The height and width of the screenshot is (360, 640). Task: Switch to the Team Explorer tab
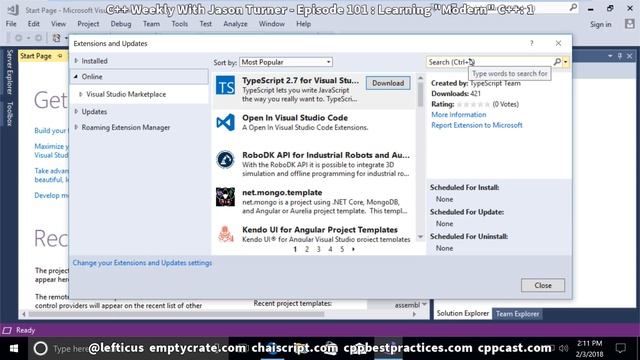coord(518,314)
